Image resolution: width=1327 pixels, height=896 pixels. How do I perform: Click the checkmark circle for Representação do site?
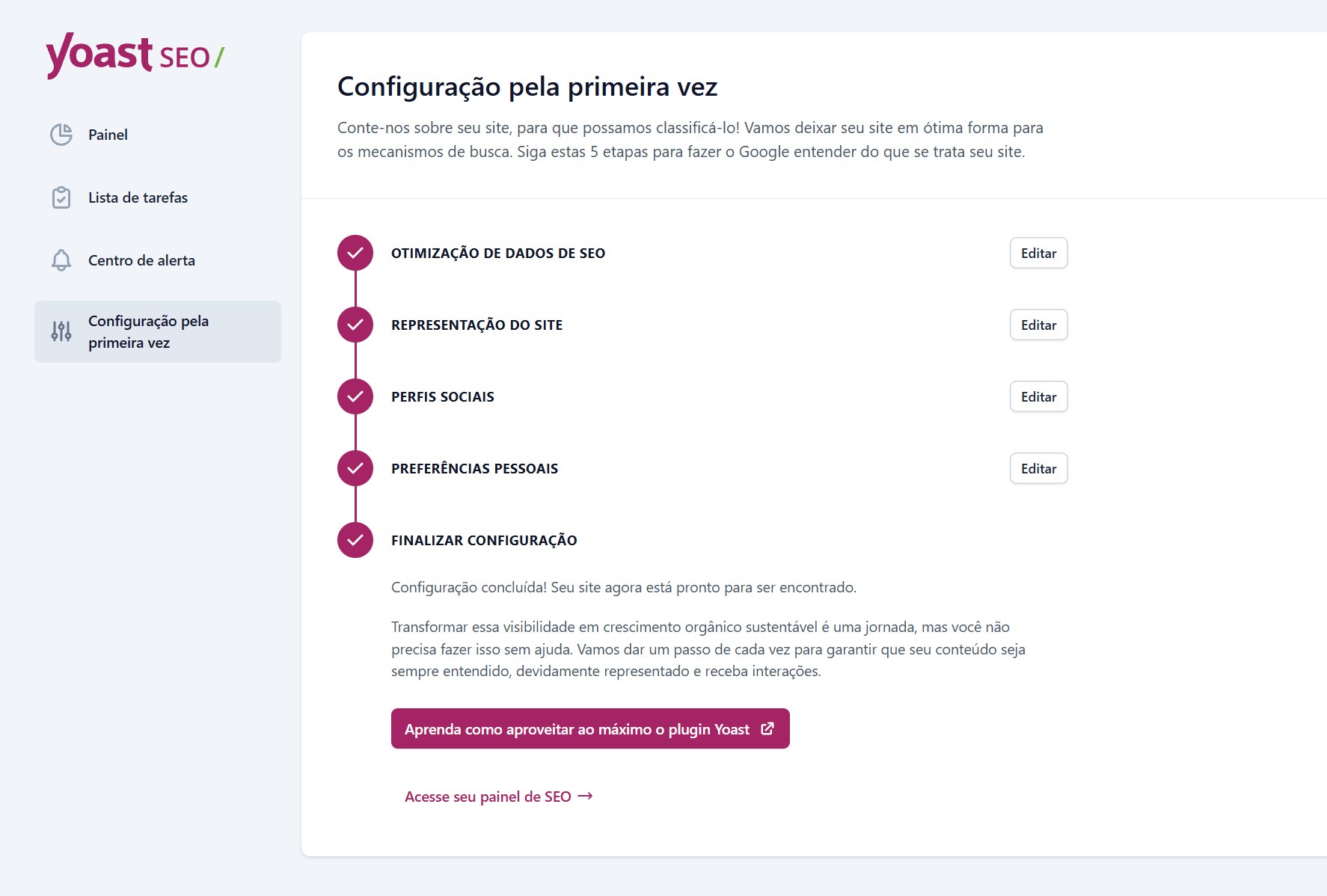coord(355,325)
